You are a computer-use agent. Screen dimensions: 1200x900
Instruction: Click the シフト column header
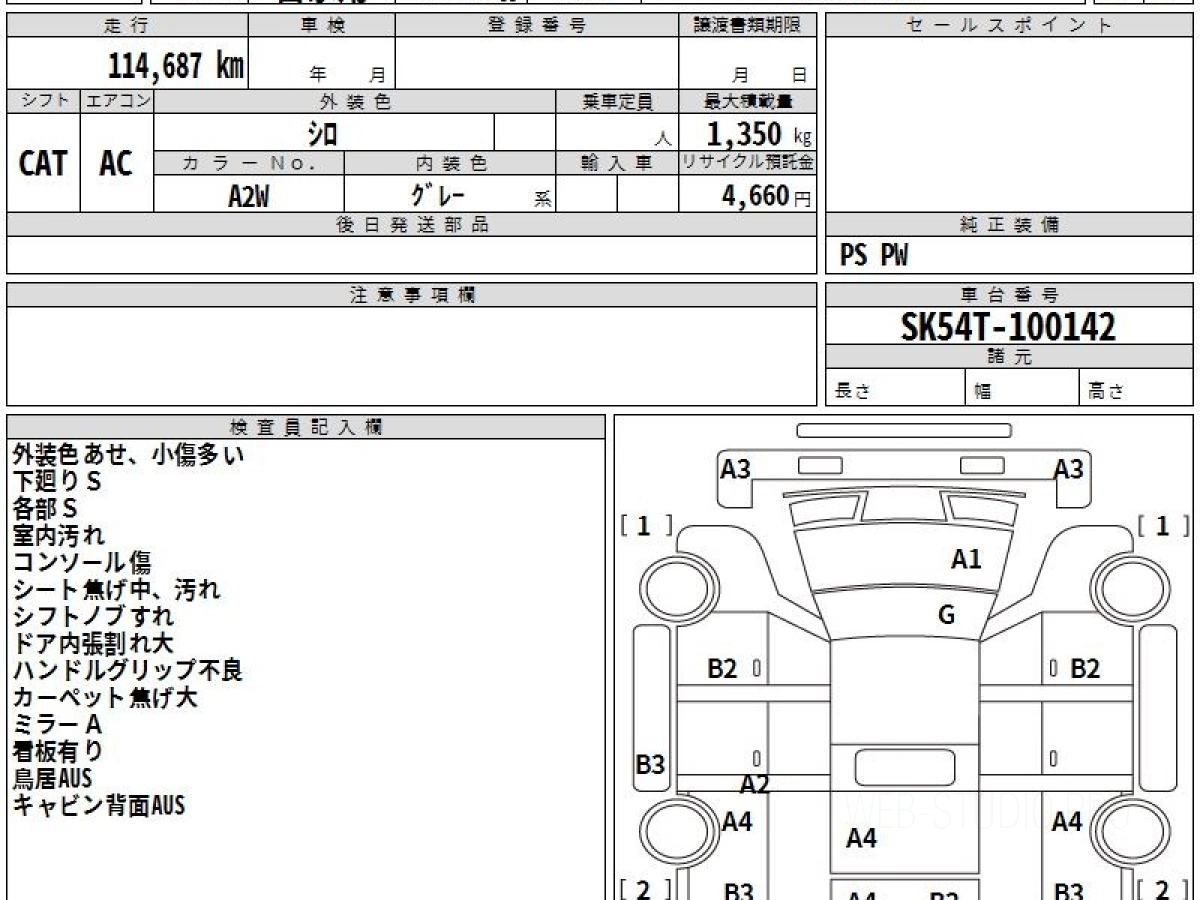[43, 101]
